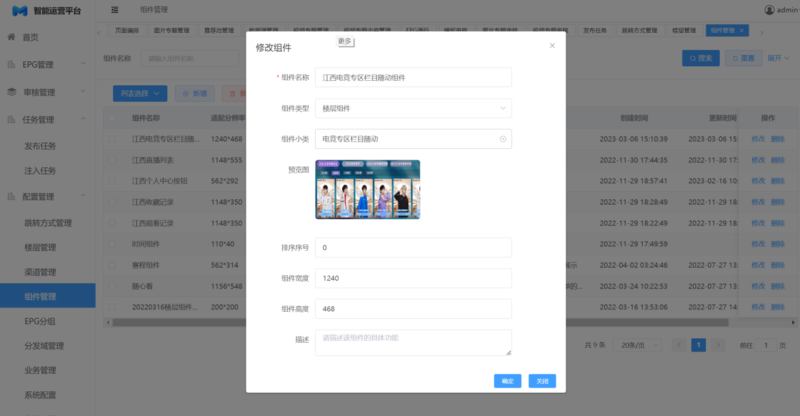Viewport: 800px width, 416px height.
Task: Check the 江西个人中心按钮 row checkbox
Action: [113, 181]
